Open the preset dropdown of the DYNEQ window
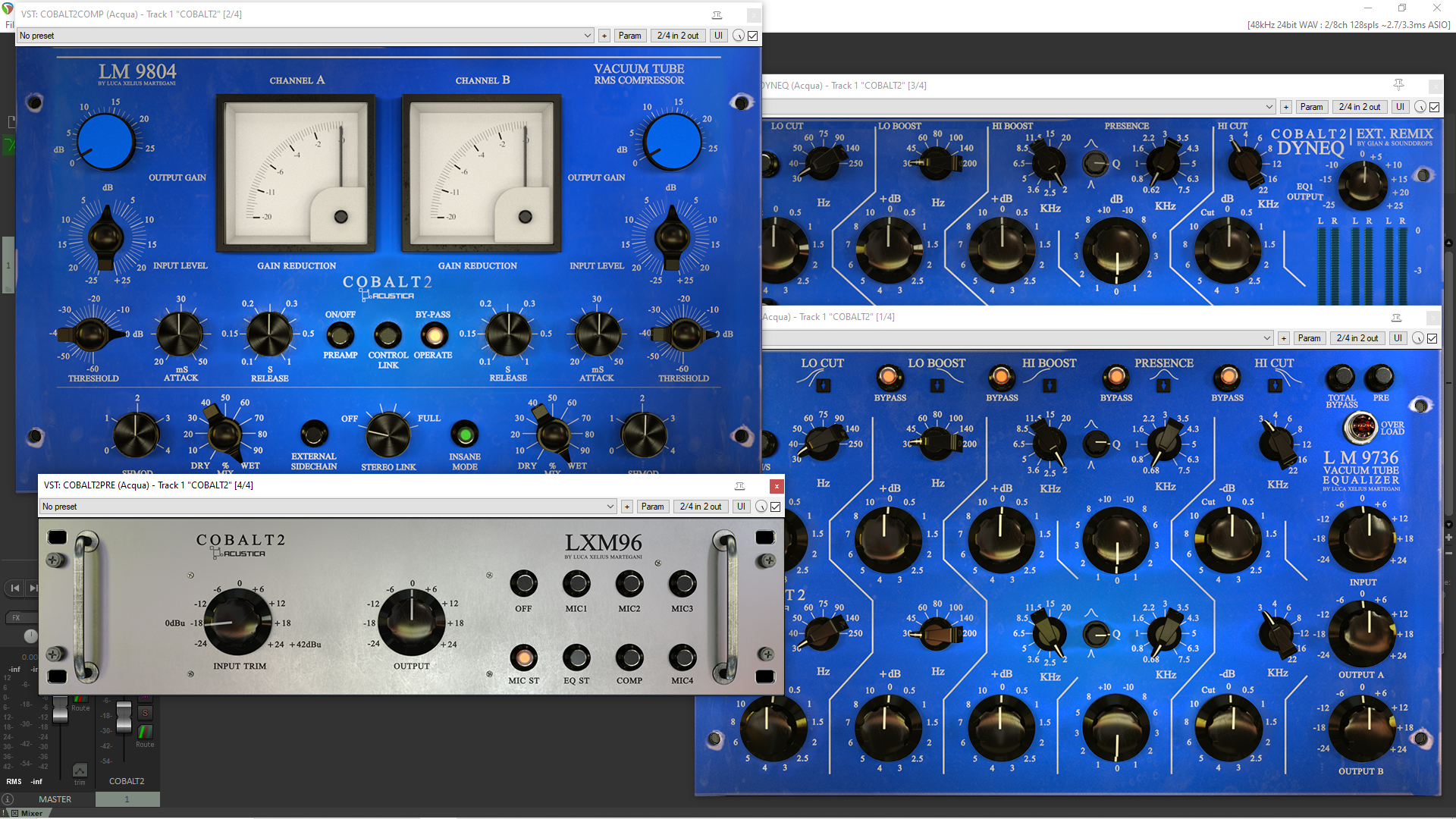1456x819 pixels. 1019,107
